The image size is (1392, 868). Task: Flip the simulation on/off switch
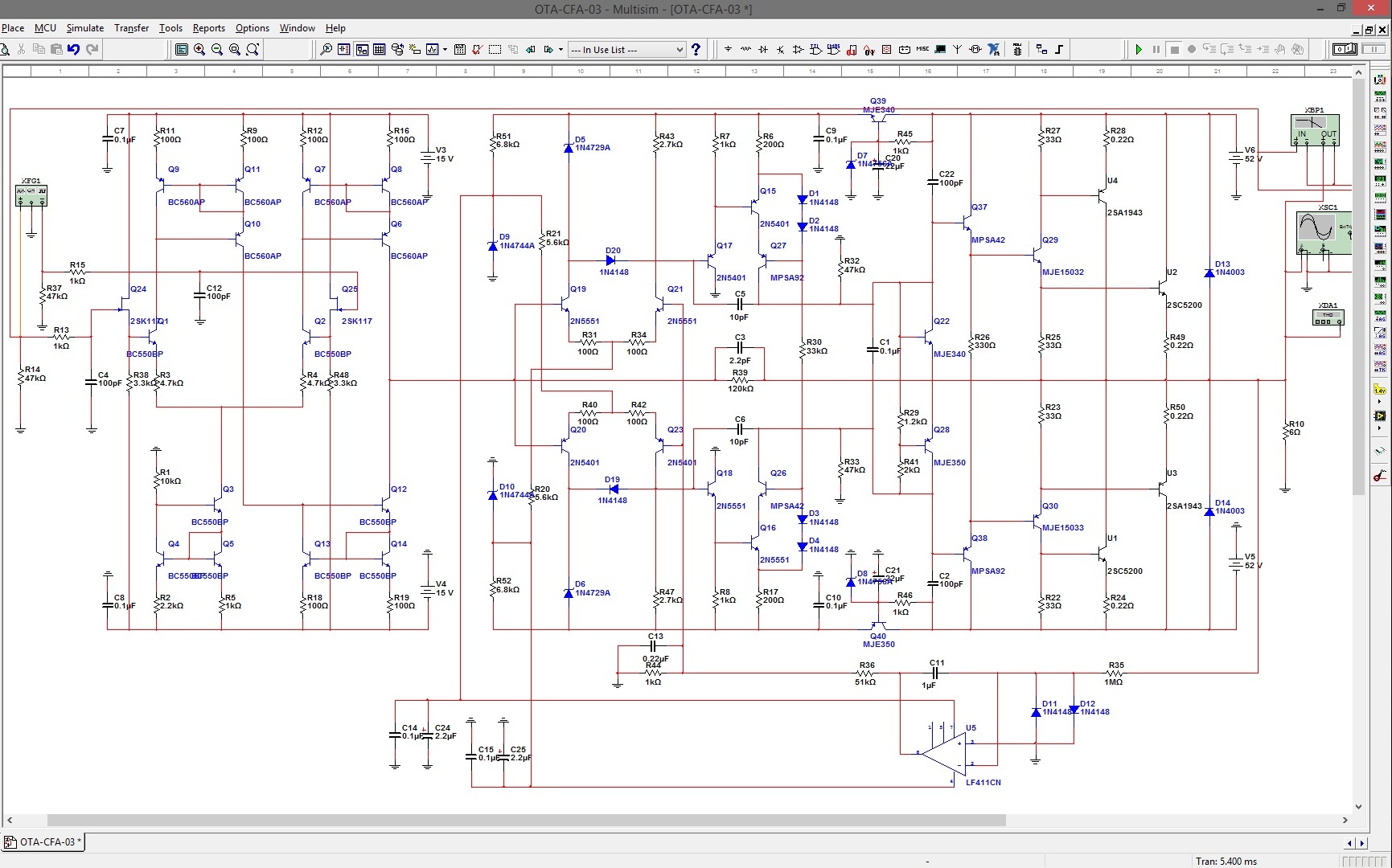[1345, 50]
